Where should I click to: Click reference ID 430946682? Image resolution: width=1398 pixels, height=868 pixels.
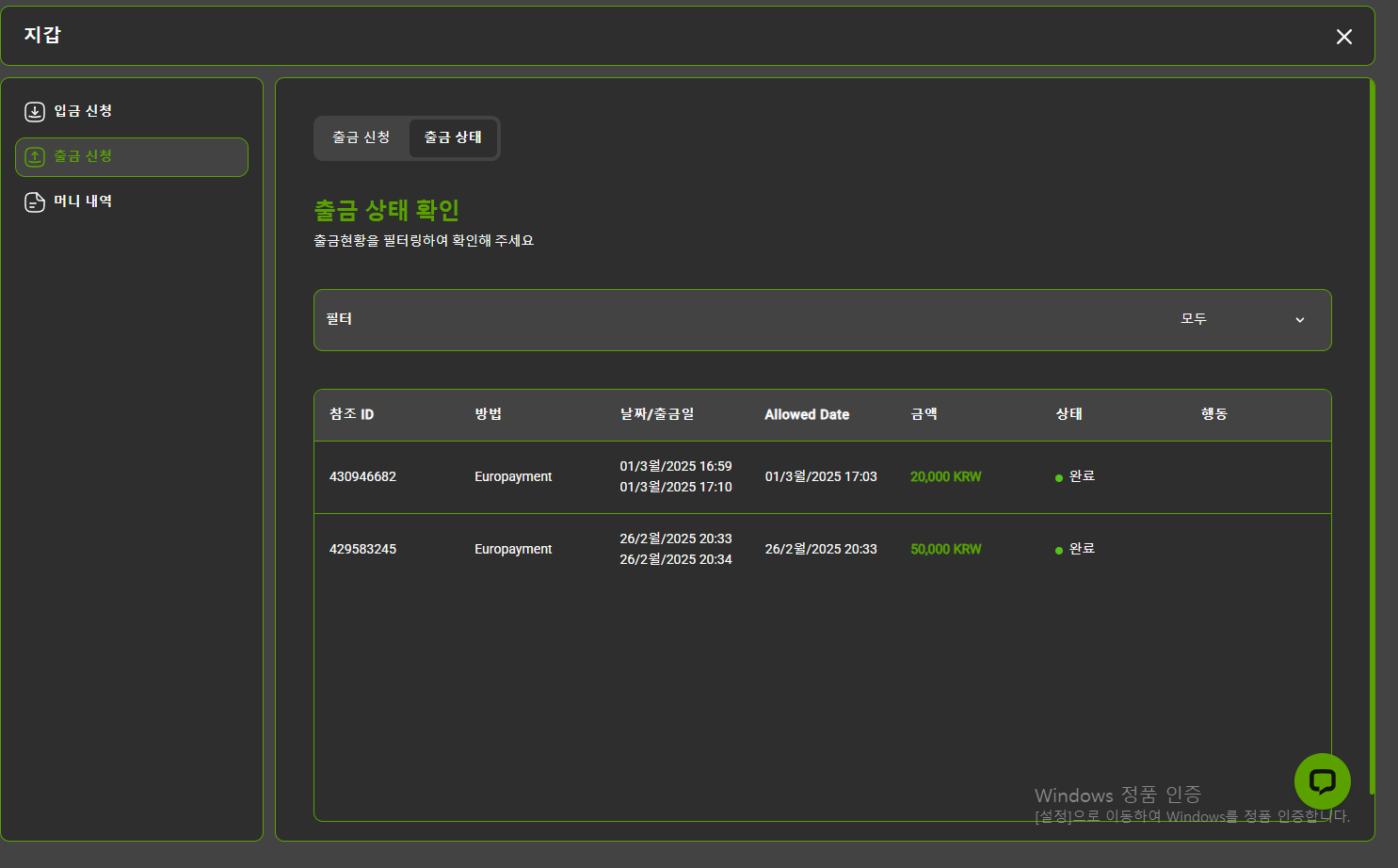[x=362, y=477]
